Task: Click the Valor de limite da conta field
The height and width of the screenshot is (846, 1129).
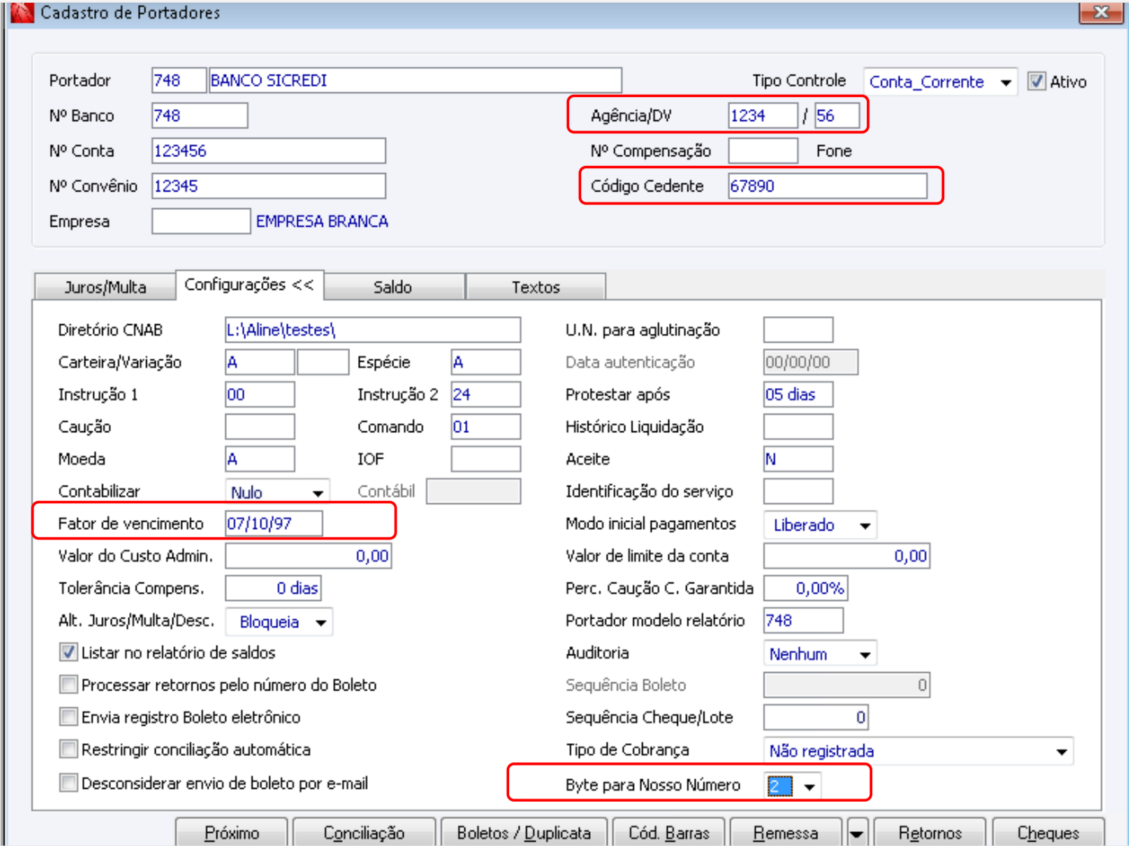Action: 847,556
